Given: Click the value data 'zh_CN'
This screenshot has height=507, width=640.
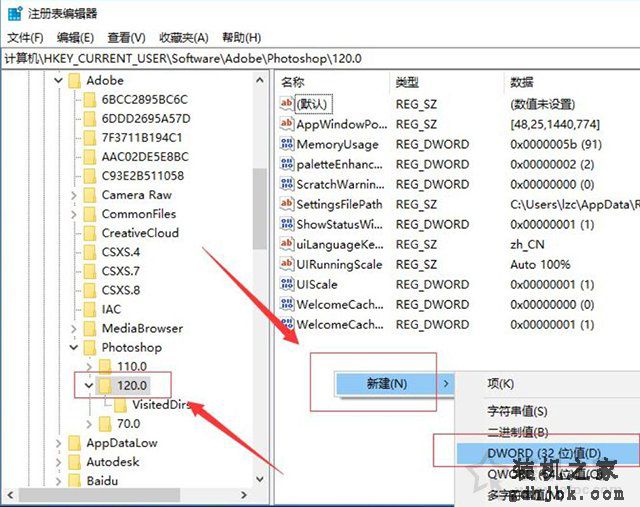Looking at the screenshot, I should tap(527, 245).
